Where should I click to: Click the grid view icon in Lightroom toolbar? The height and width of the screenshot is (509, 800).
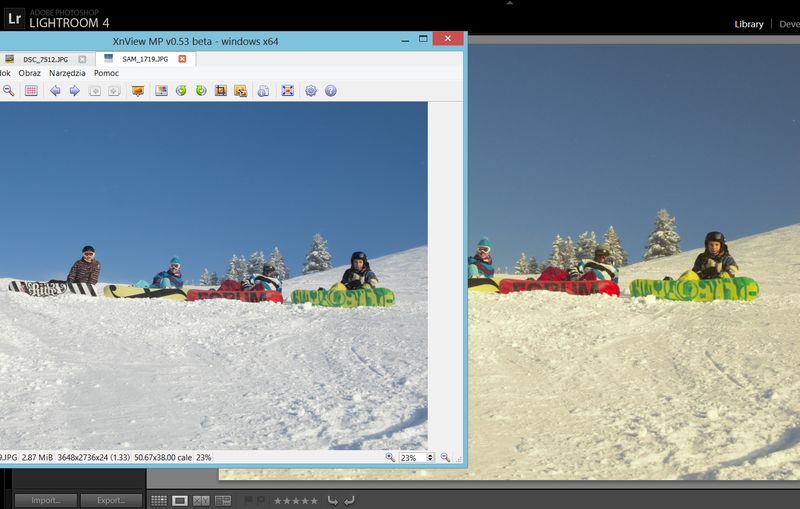click(159, 500)
